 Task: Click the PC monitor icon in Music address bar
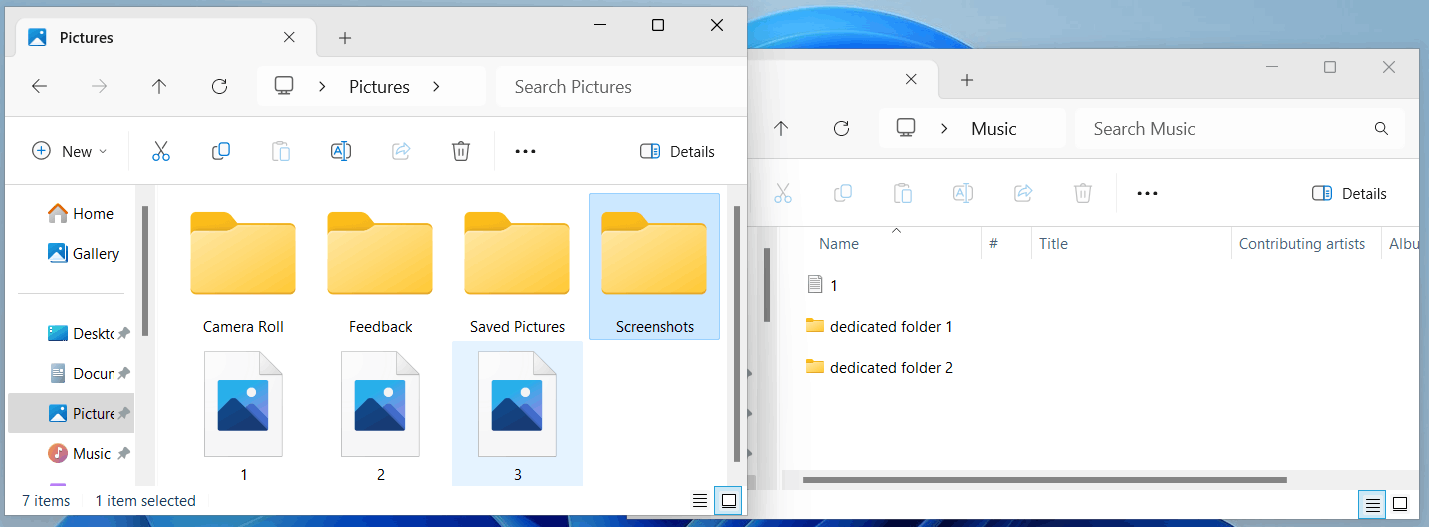point(906,128)
